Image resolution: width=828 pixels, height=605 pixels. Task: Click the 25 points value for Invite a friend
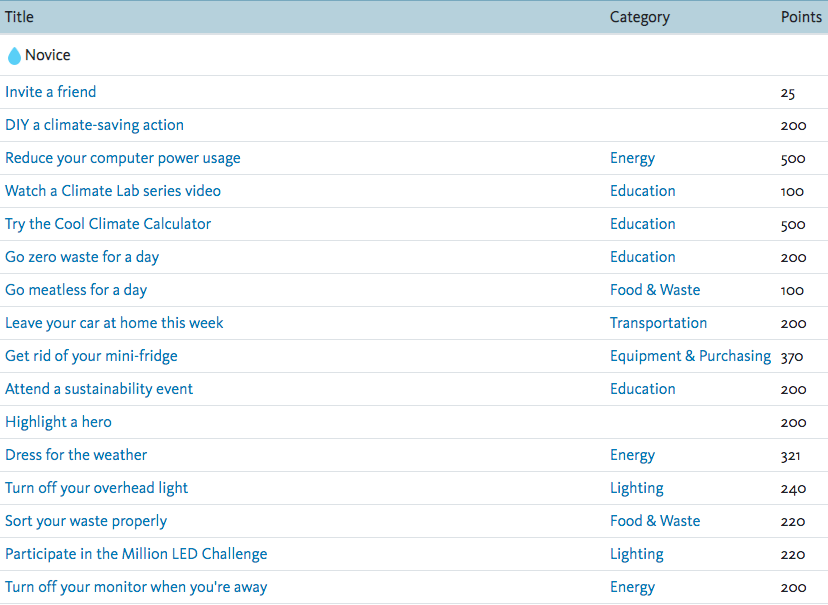788,93
